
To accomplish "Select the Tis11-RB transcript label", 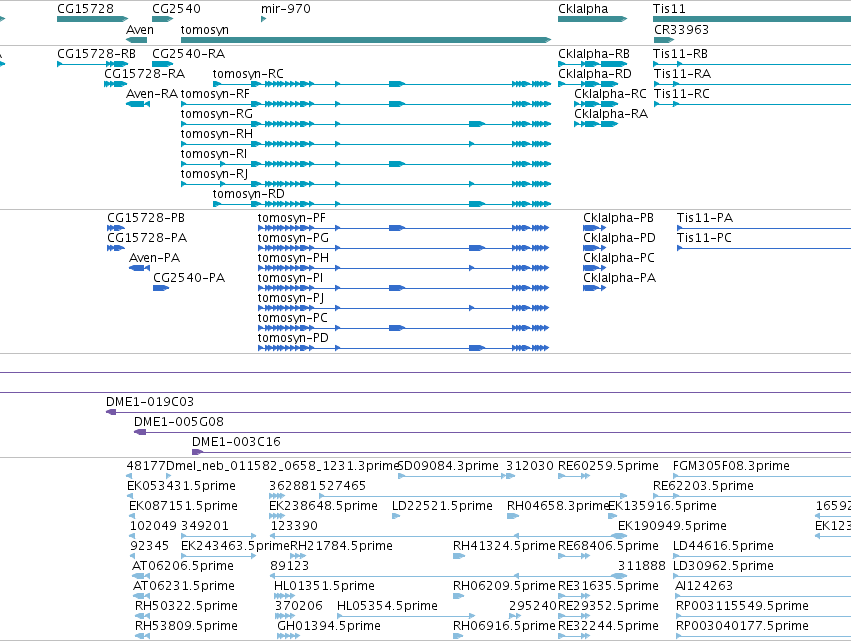I will click(680, 54).
